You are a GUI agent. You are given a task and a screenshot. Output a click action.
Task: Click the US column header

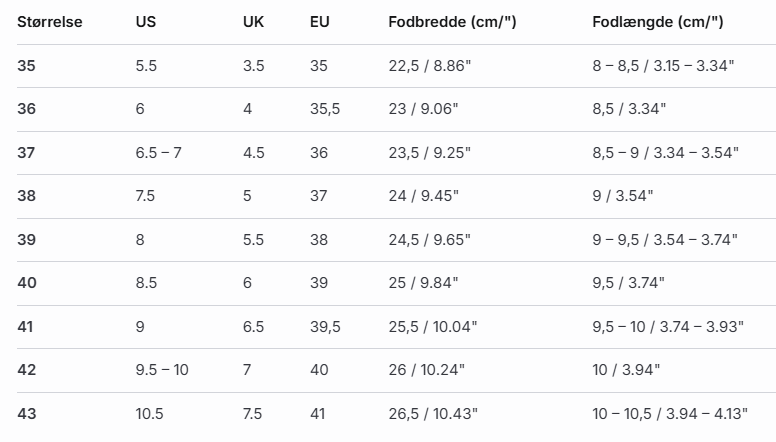pyautogui.click(x=146, y=22)
